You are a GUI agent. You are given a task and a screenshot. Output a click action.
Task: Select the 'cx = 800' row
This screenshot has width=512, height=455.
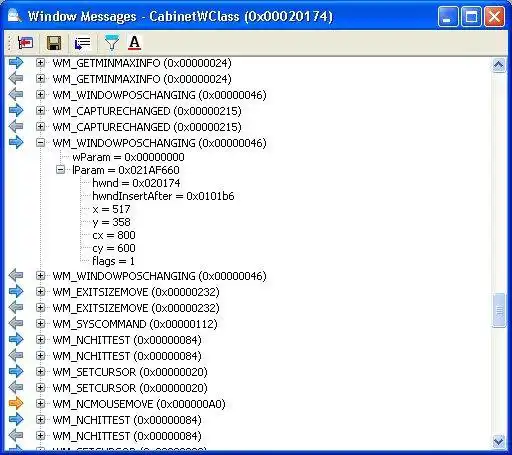[x=114, y=235]
